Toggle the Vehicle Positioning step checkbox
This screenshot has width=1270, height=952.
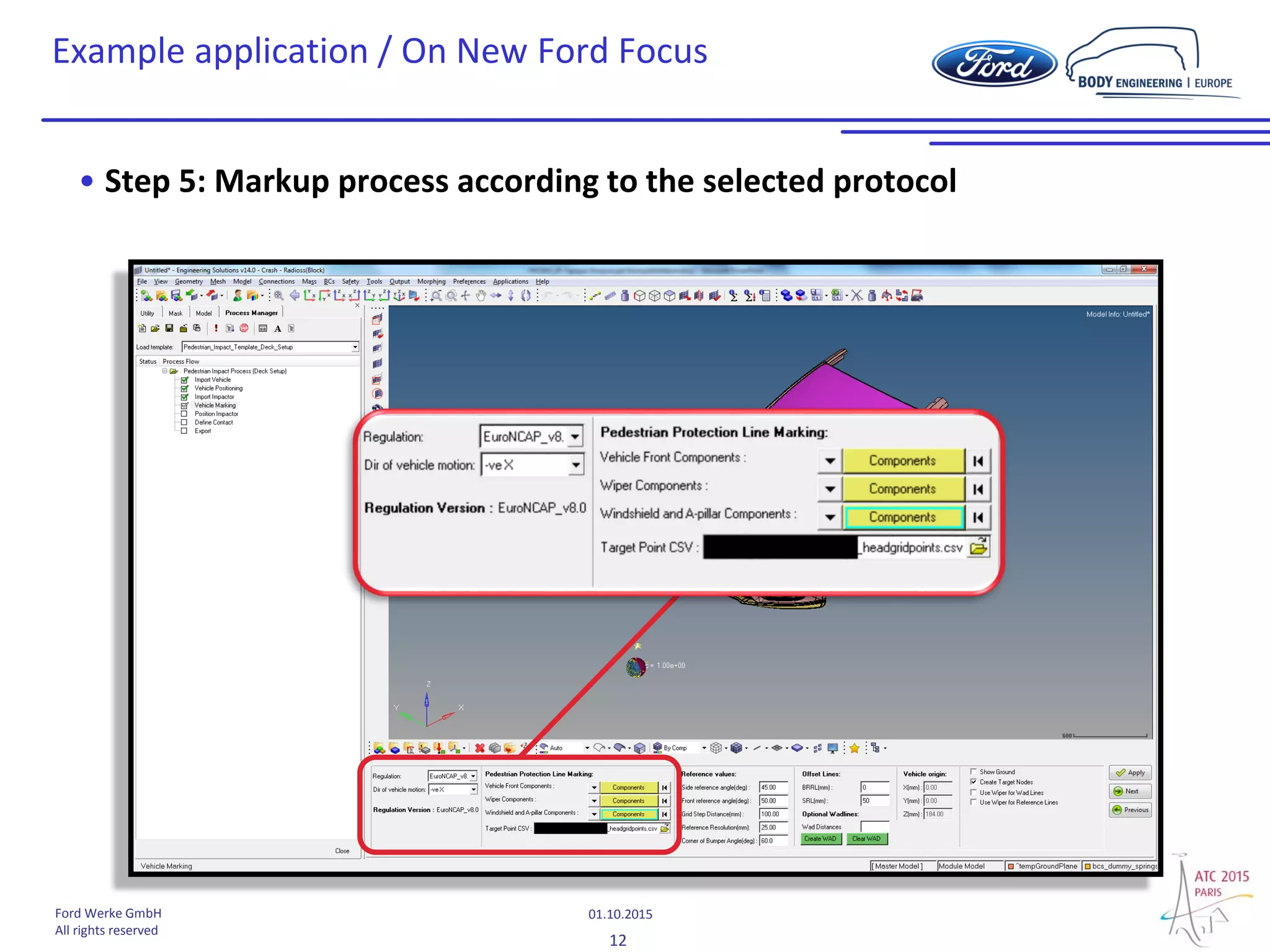[x=184, y=389]
